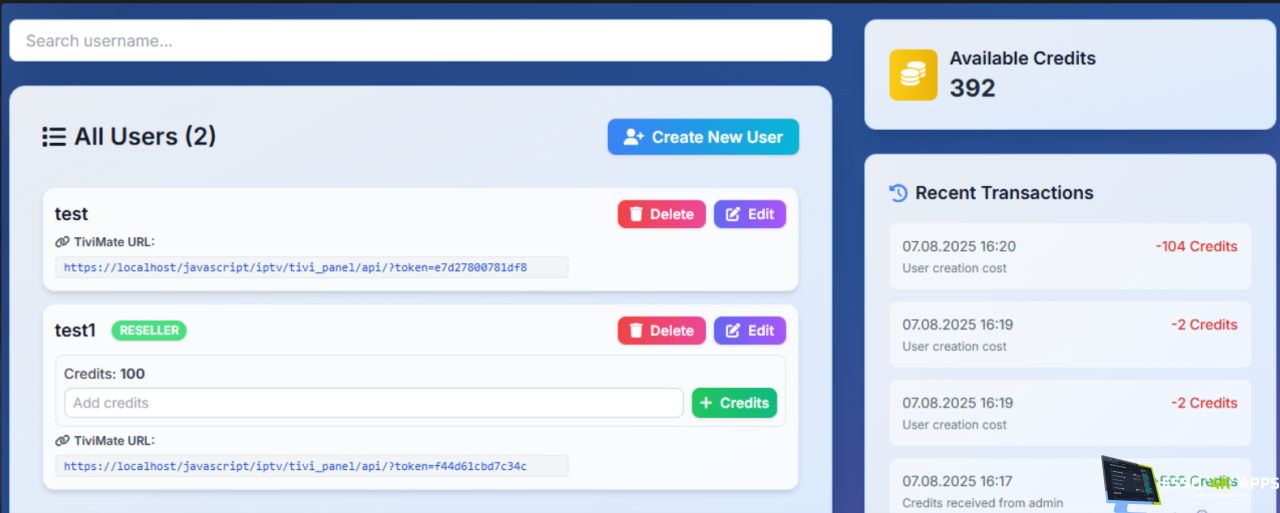Screen dimensions: 1280x513
Task: Delete the test1 reseller user
Action: click(661, 331)
